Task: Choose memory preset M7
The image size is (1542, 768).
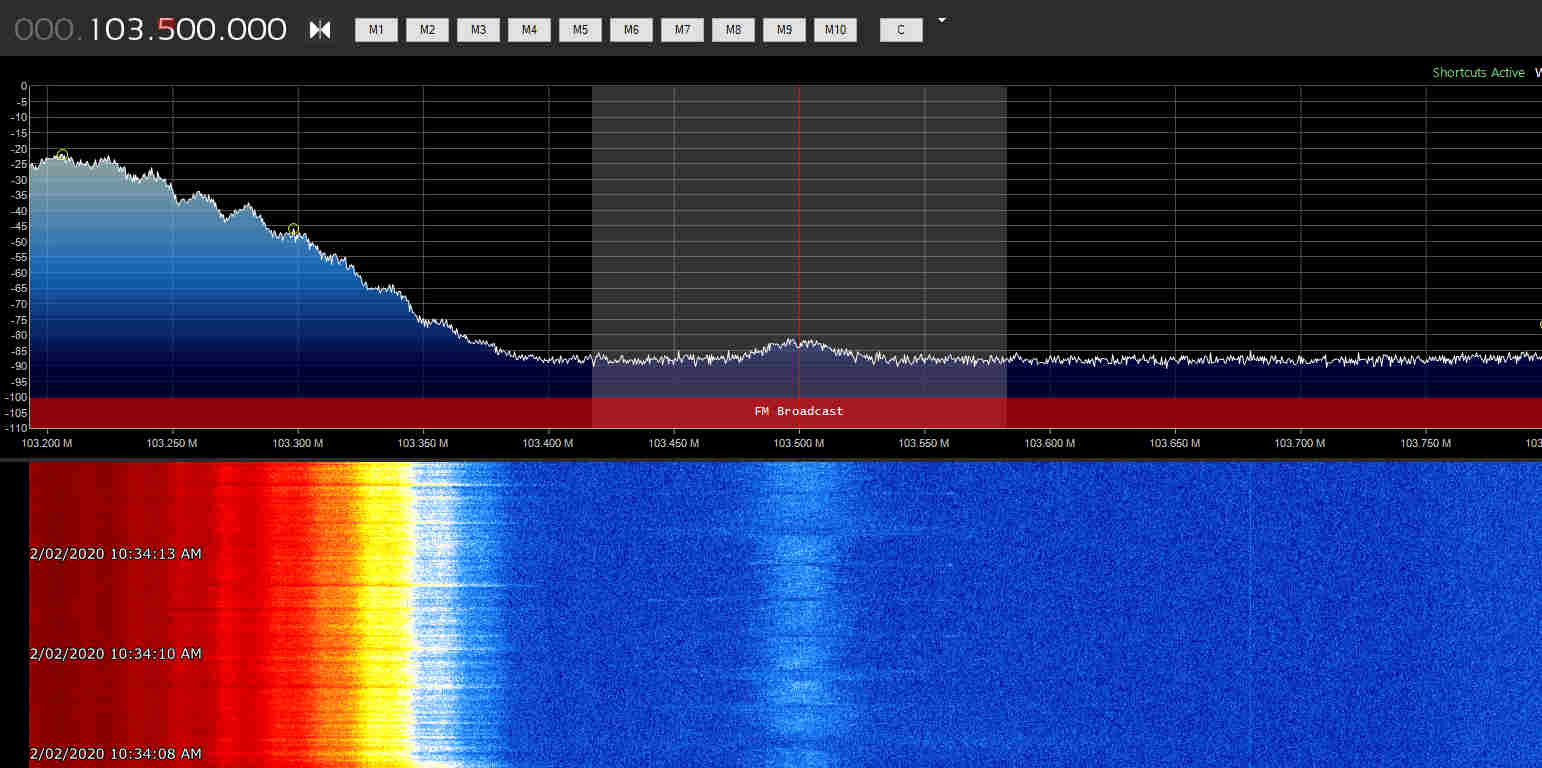Action: [x=682, y=30]
